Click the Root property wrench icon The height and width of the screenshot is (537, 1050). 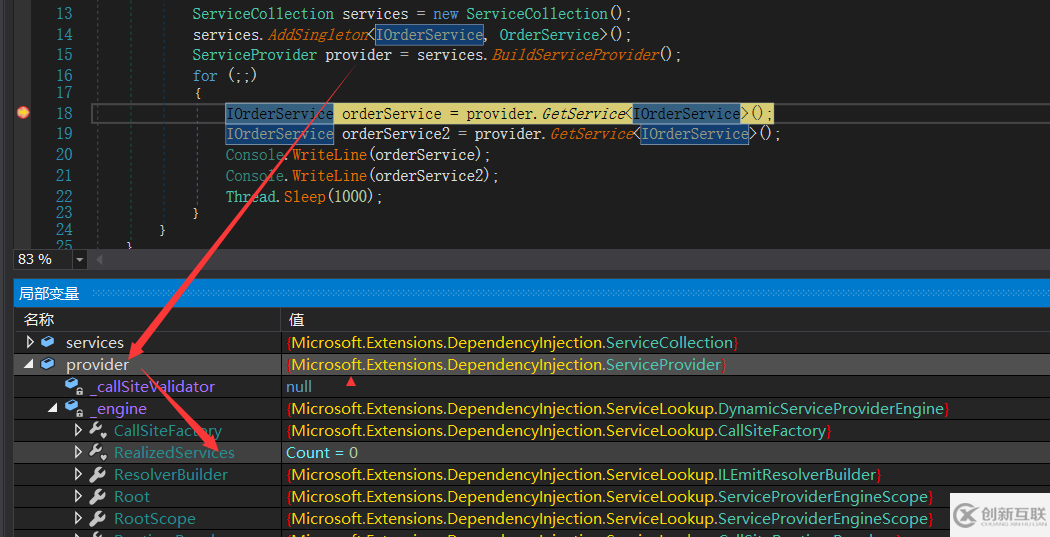tap(98, 496)
